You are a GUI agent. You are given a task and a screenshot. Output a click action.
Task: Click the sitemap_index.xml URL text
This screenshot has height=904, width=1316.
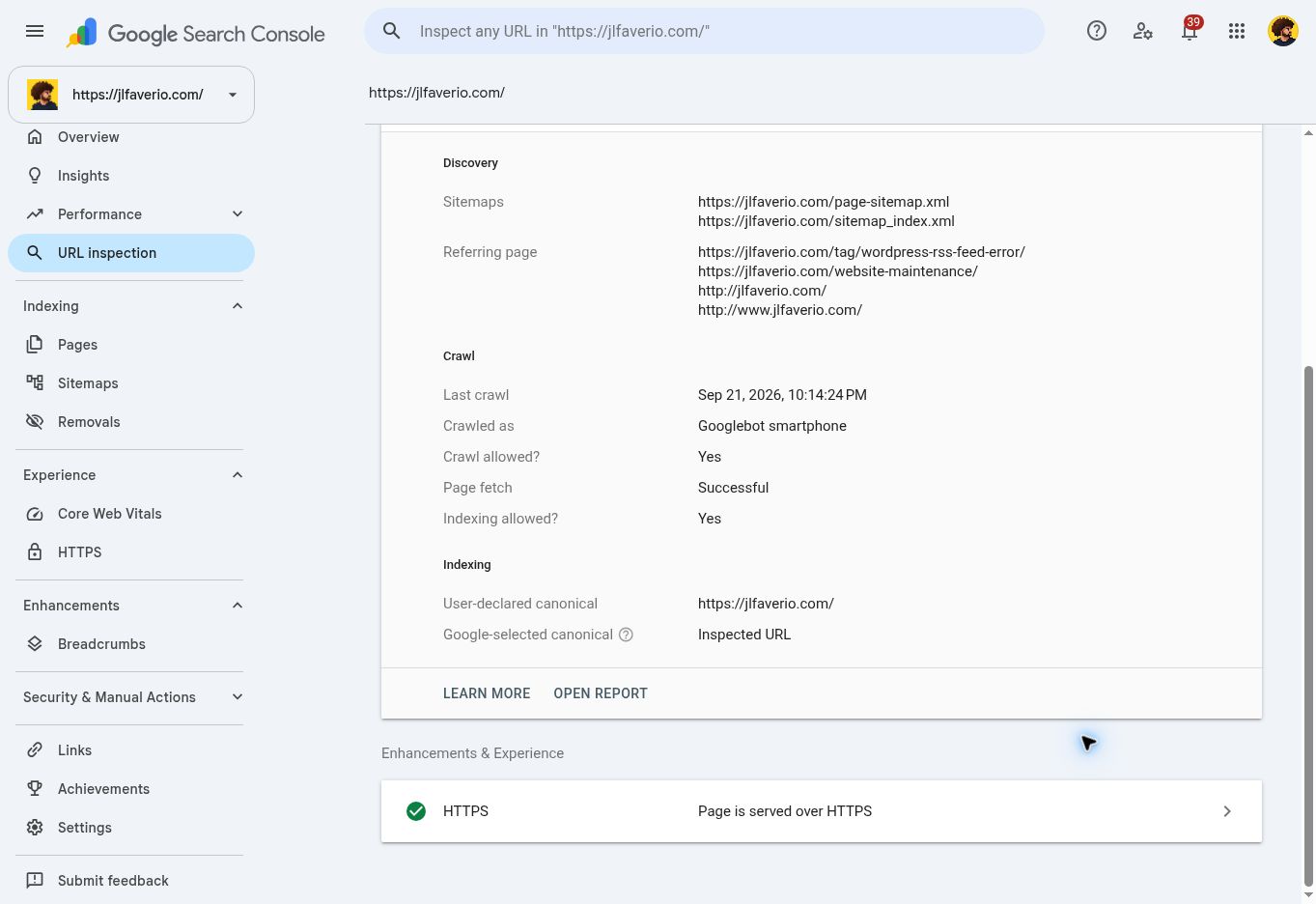pyautogui.click(x=826, y=221)
